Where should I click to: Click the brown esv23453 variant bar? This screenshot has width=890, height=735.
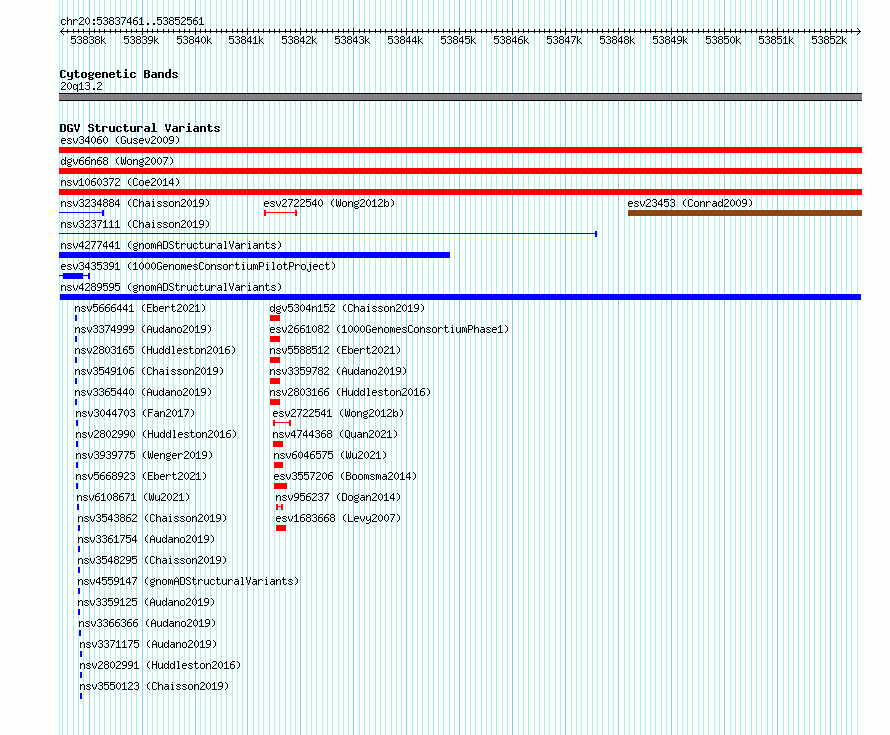coord(745,213)
